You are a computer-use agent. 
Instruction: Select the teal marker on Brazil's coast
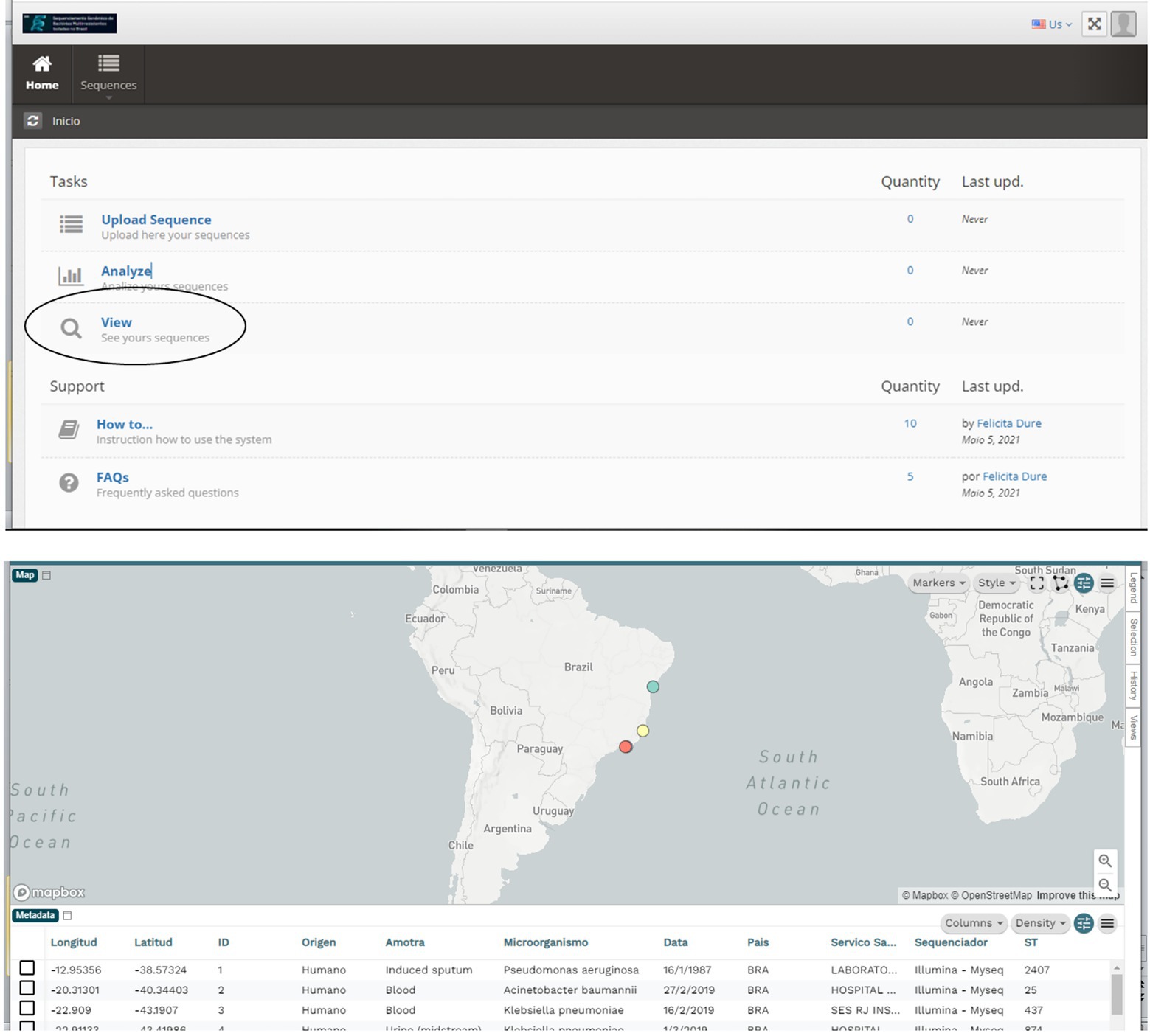653,686
